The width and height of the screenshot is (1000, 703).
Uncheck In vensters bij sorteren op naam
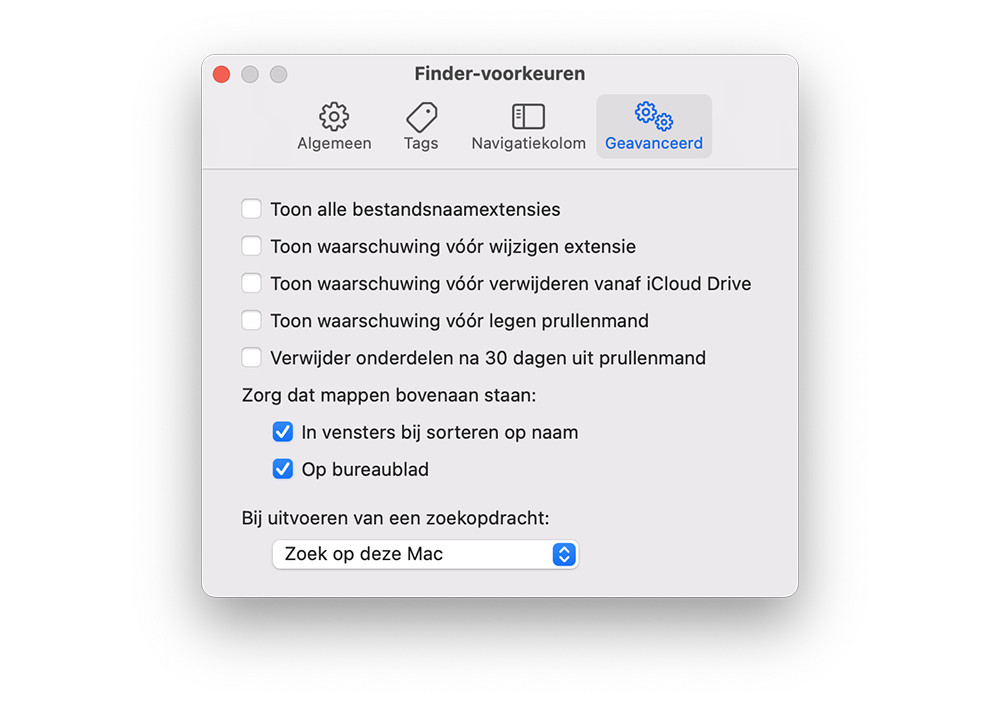coord(283,432)
